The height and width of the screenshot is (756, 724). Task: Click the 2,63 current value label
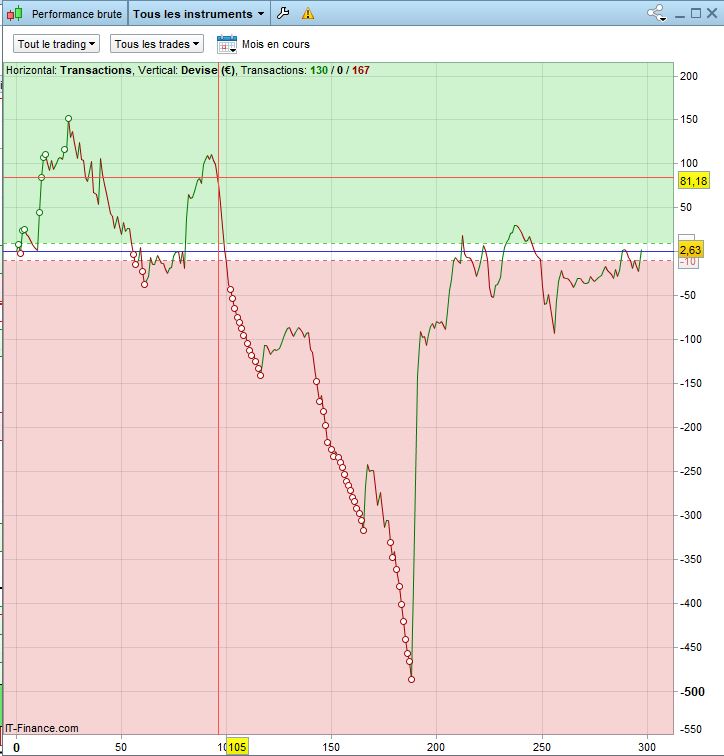click(691, 250)
